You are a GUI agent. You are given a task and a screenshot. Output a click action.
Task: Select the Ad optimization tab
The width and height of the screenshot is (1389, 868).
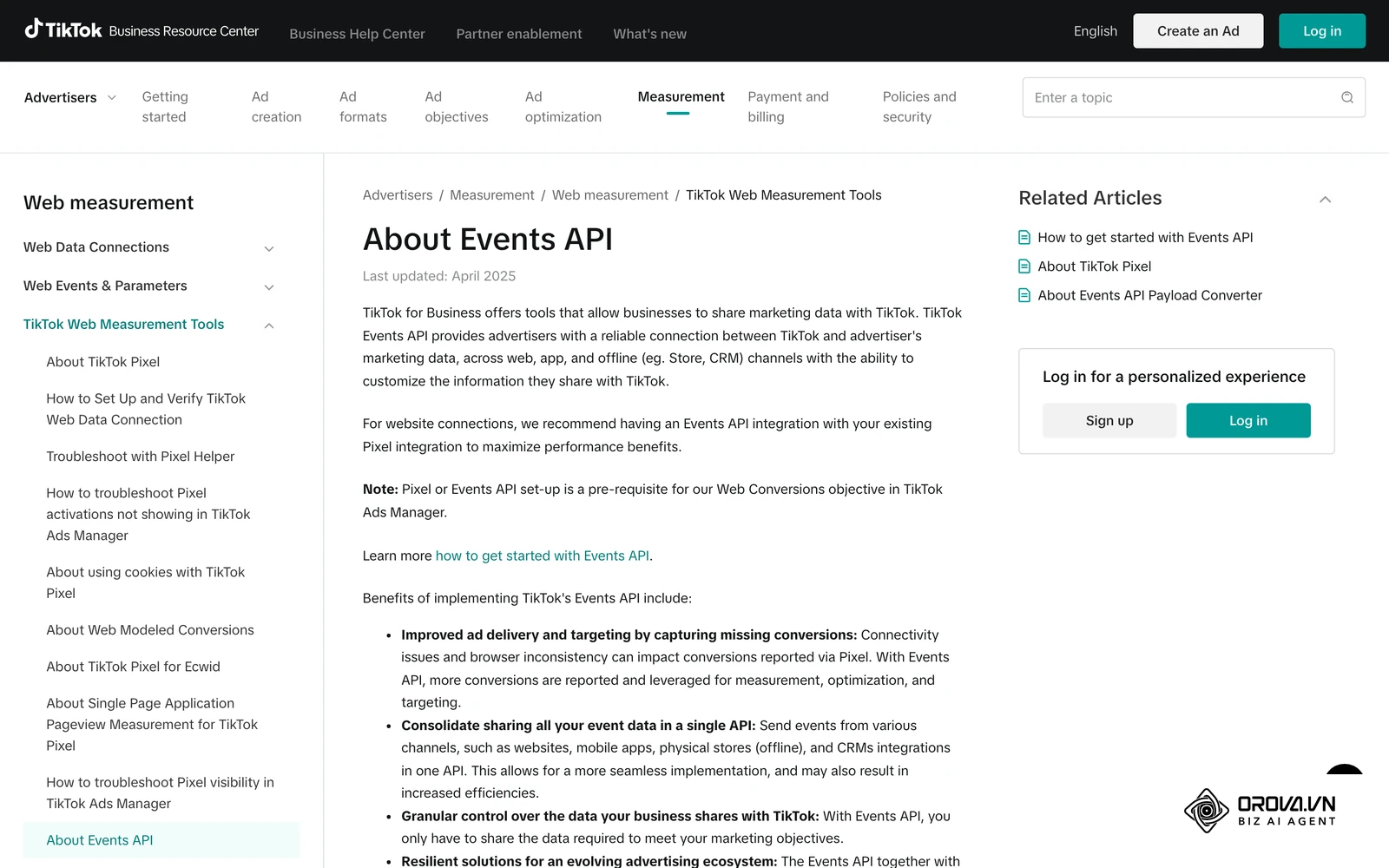click(563, 107)
